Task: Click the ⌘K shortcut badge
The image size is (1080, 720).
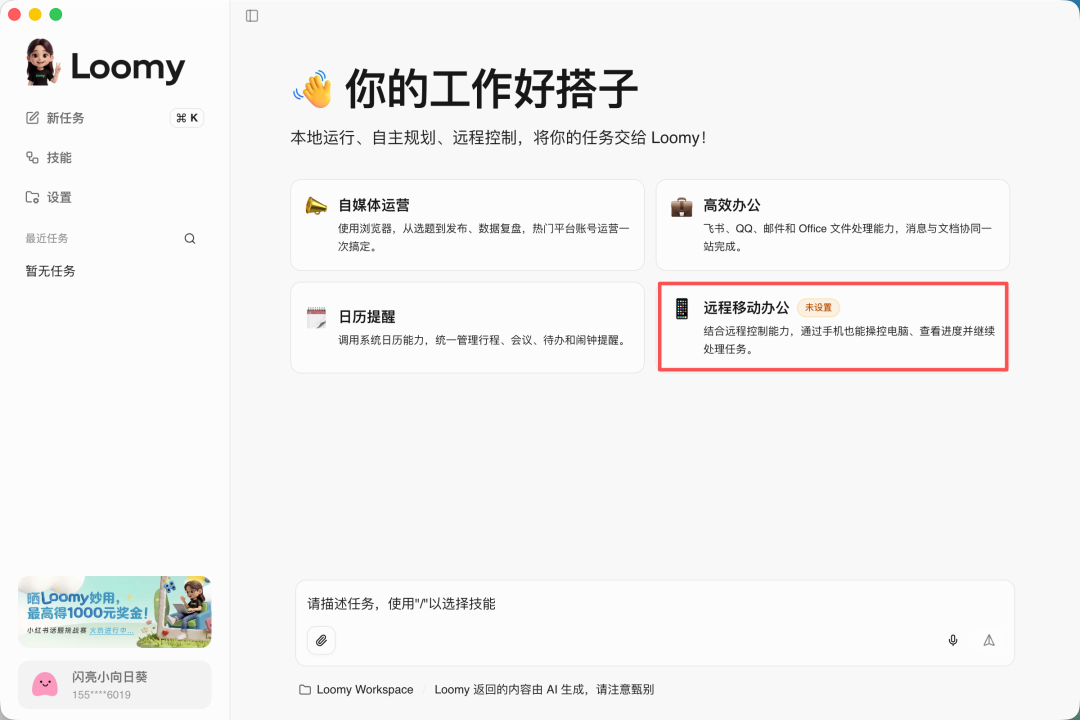Action: tap(187, 118)
